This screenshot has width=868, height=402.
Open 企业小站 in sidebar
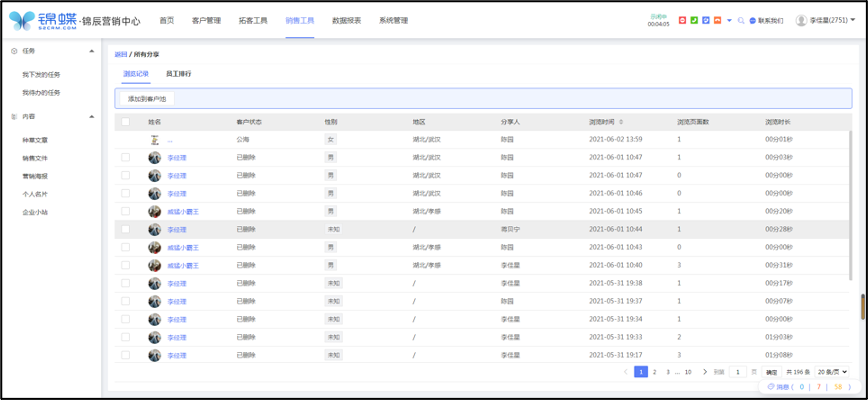[35, 212]
